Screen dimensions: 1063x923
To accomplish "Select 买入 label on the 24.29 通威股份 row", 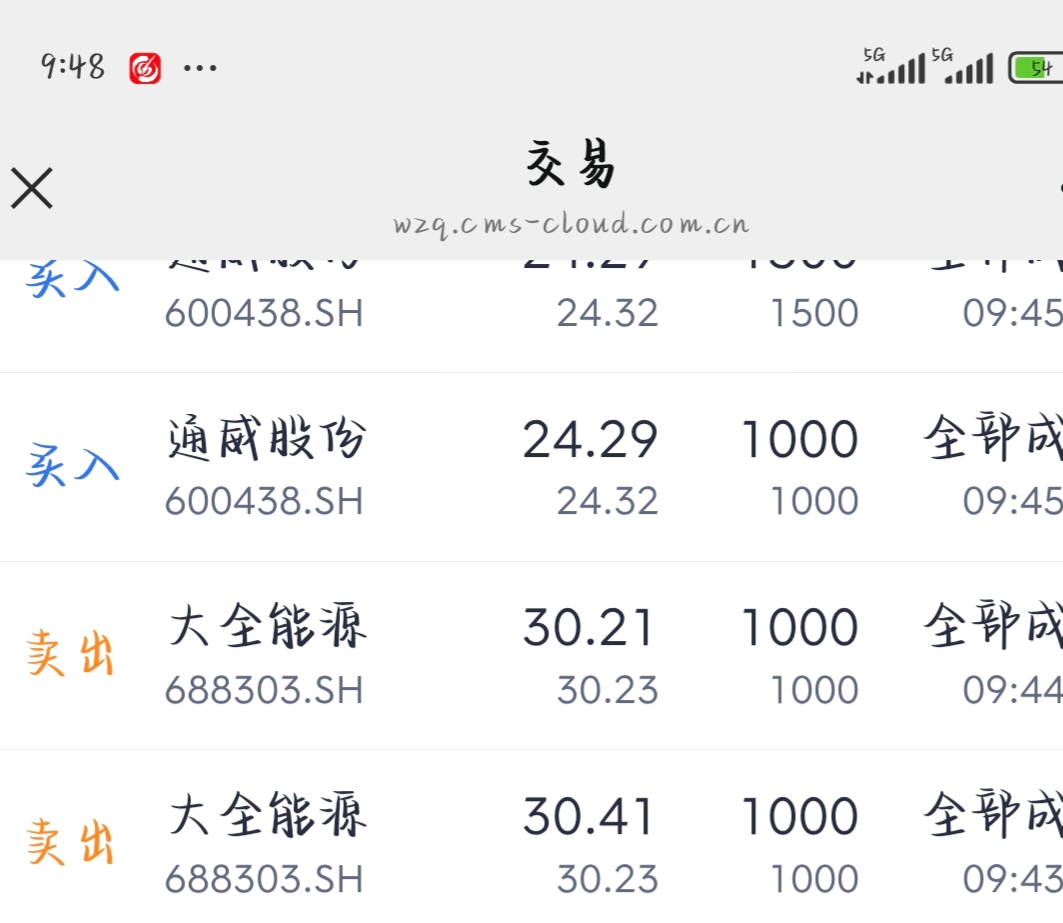I will coord(73,466).
